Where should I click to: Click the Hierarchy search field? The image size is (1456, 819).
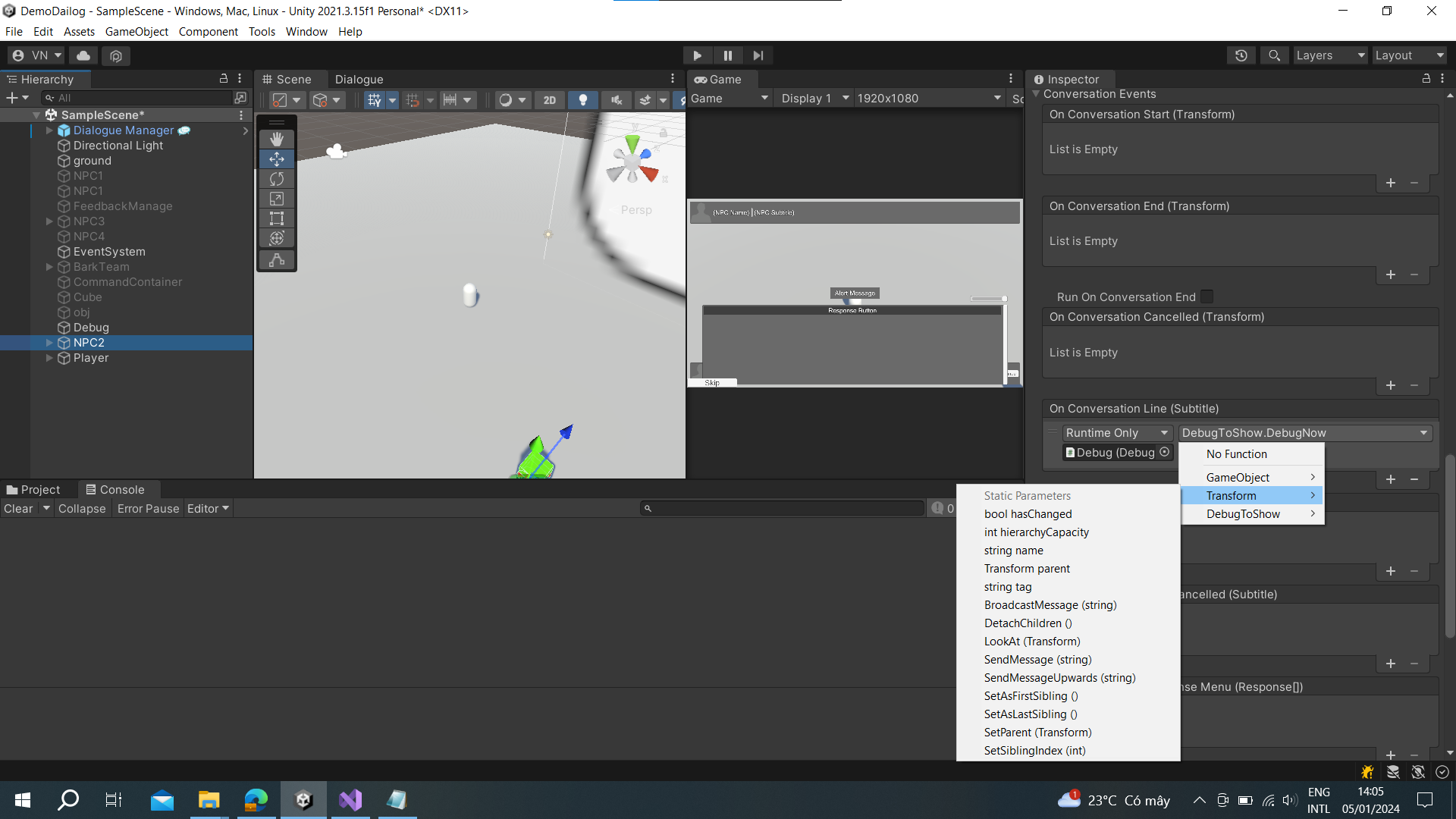[x=136, y=98]
